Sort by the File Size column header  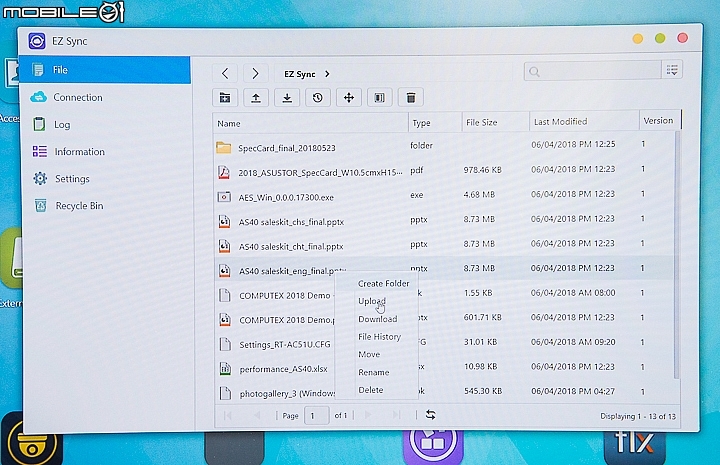coord(495,122)
